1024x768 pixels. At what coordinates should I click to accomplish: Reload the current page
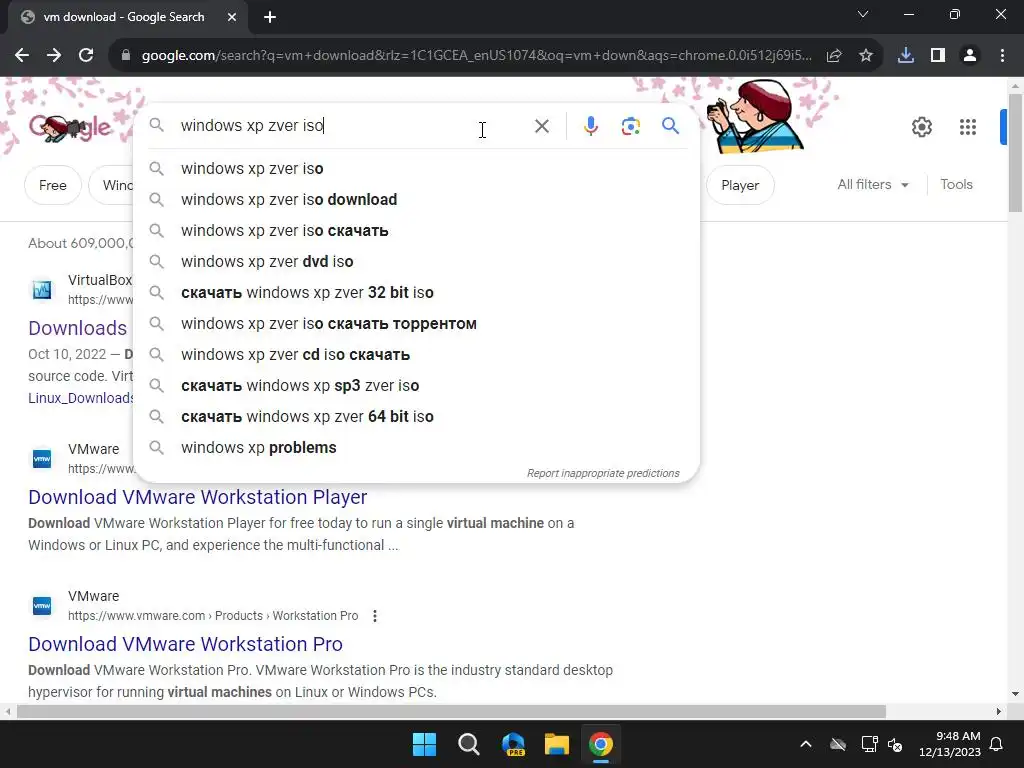click(x=86, y=56)
